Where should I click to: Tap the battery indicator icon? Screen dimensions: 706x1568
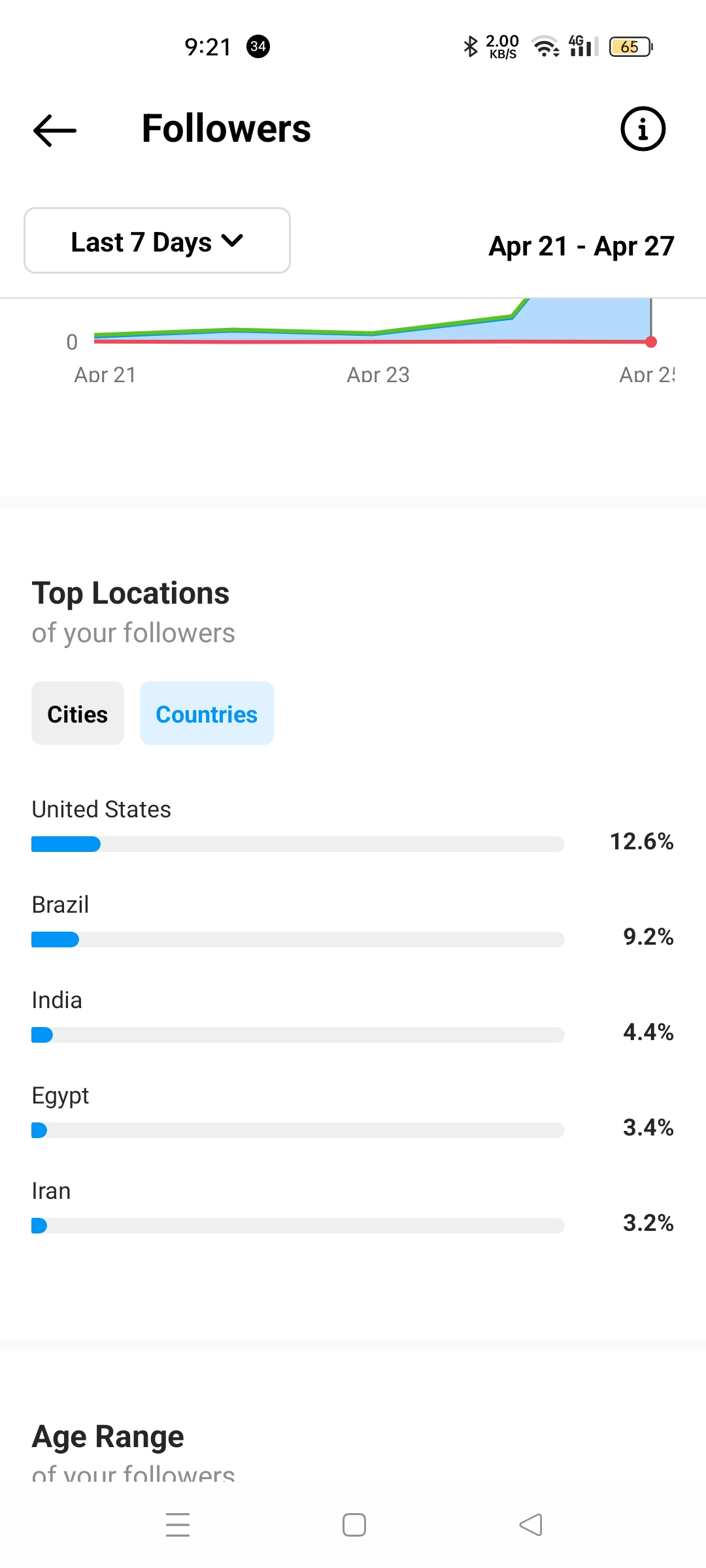coord(630,47)
